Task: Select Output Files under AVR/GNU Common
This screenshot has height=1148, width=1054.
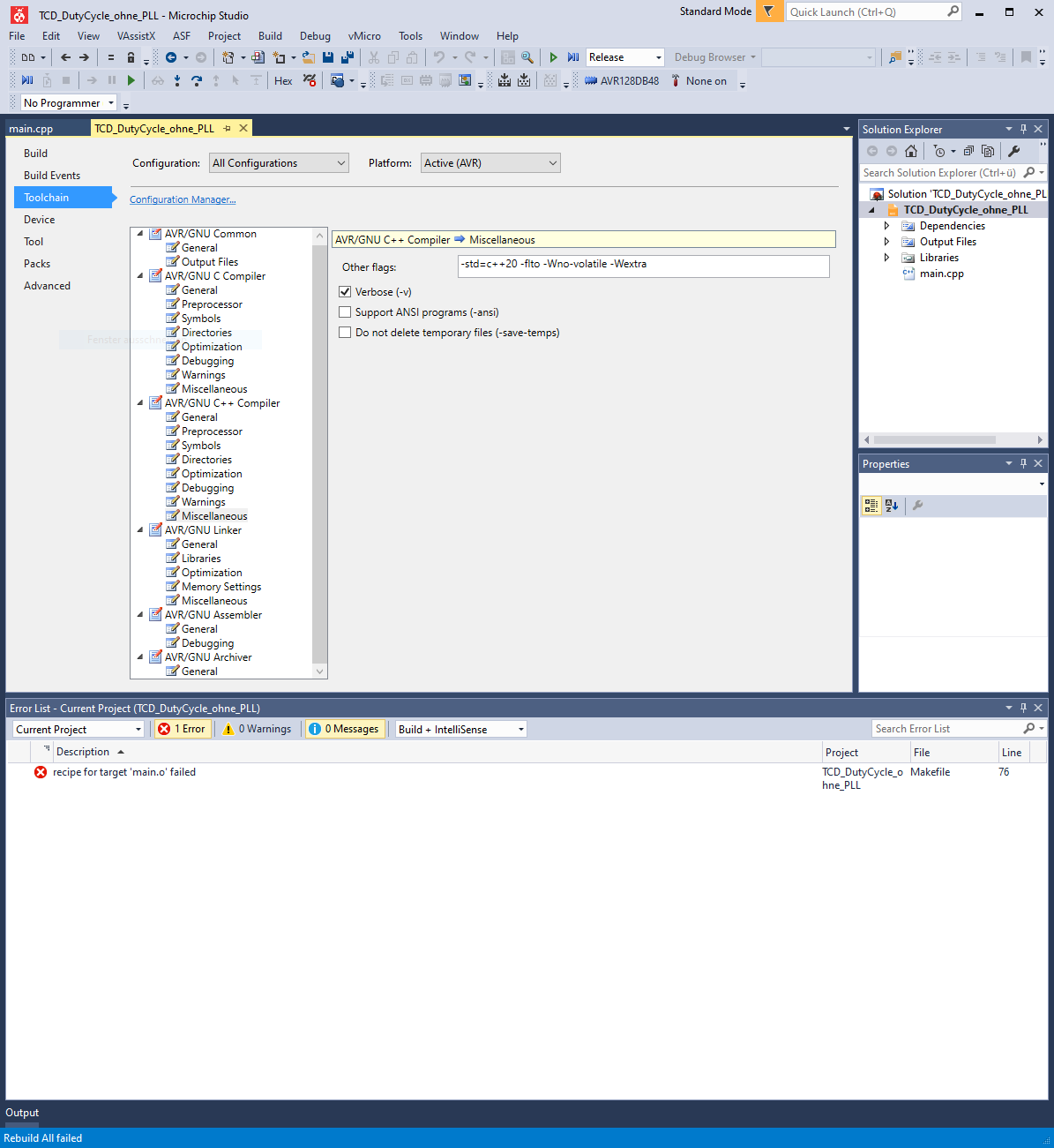Action: (210, 262)
